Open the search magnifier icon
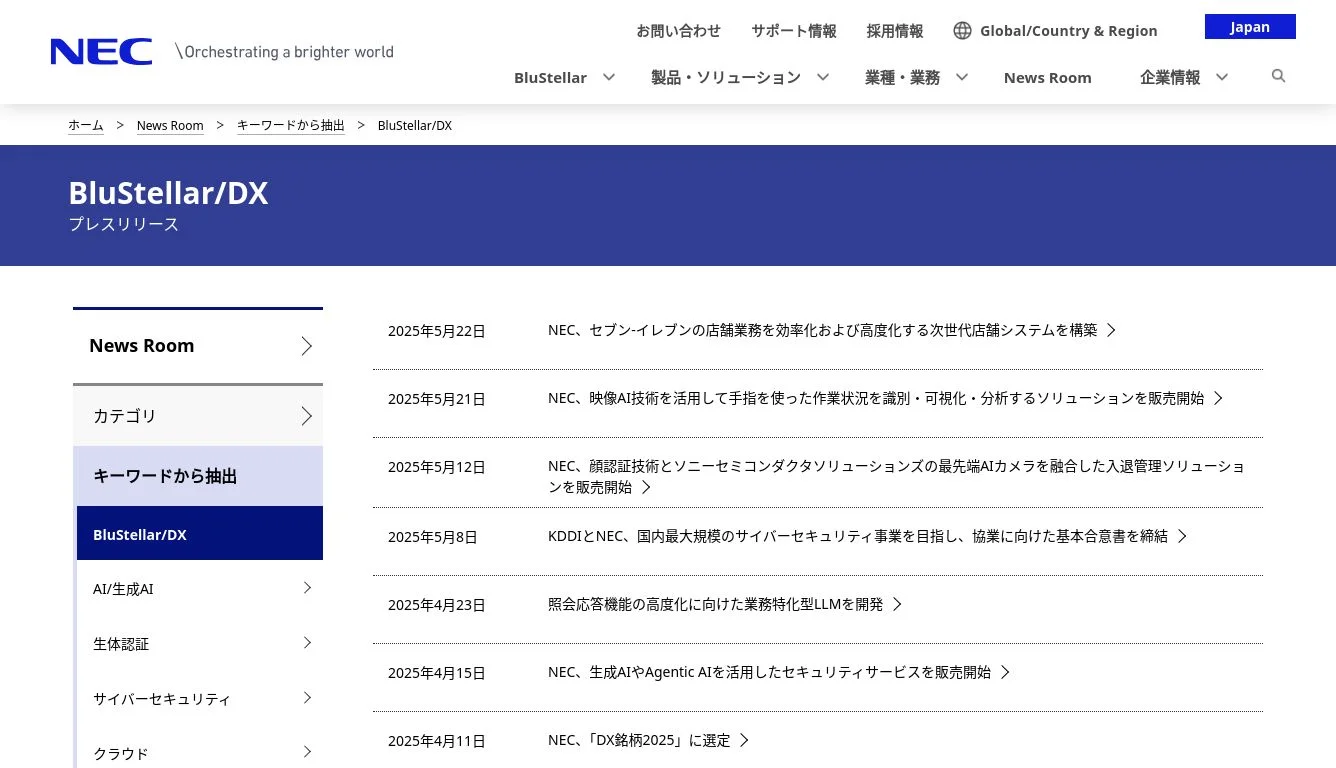This screenshot has height=768, width=1336. pos(1278,76)
